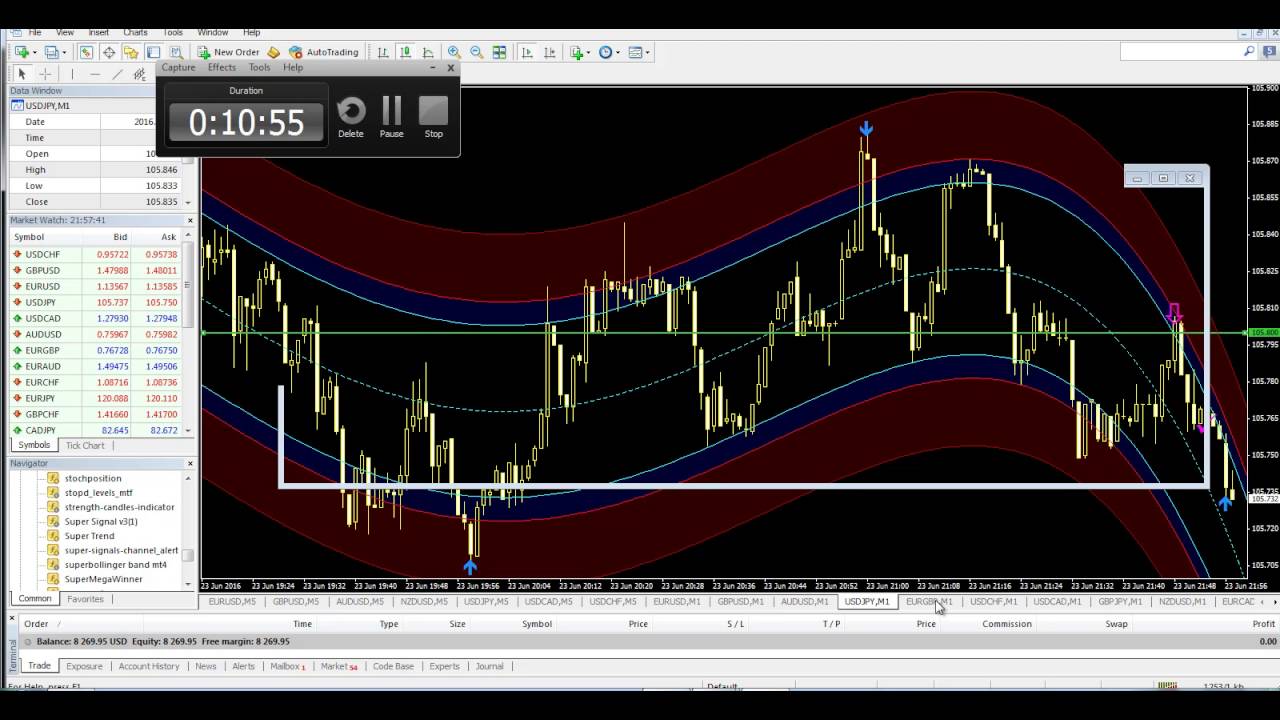The image size is (1280, 720).
Task: Toggle the AutoTrading button
Action: [x=323, y=52]
